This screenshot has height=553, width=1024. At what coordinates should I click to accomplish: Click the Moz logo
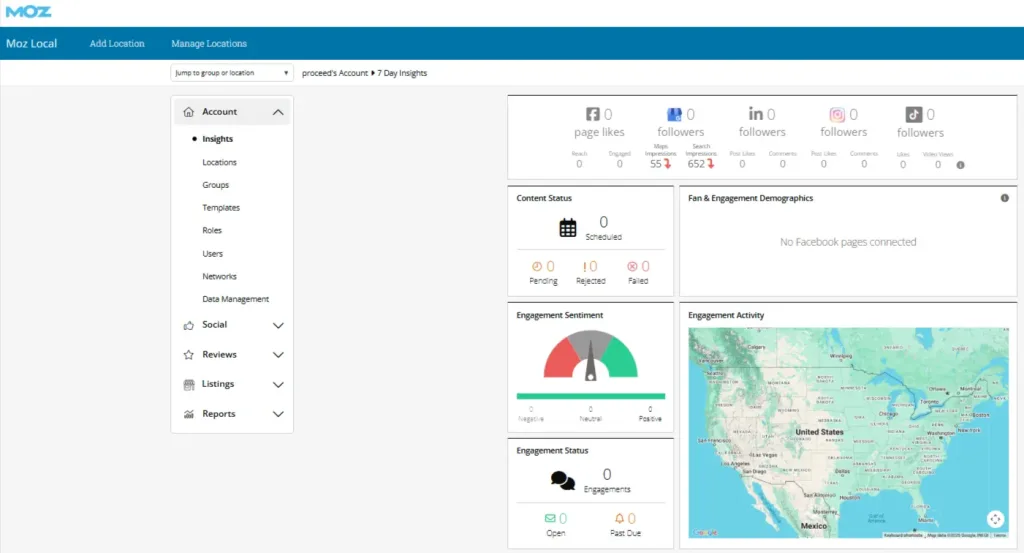[28, 12]
